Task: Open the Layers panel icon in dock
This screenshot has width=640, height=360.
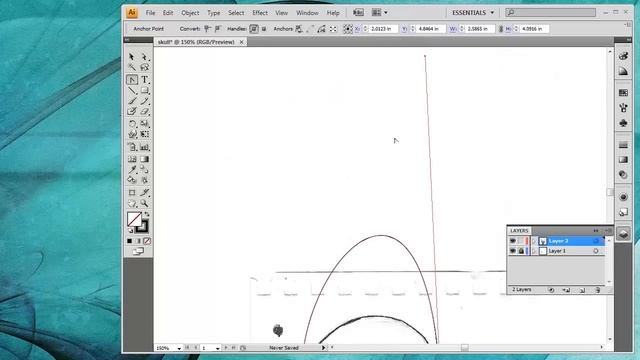Action: (x=623, y=234)
